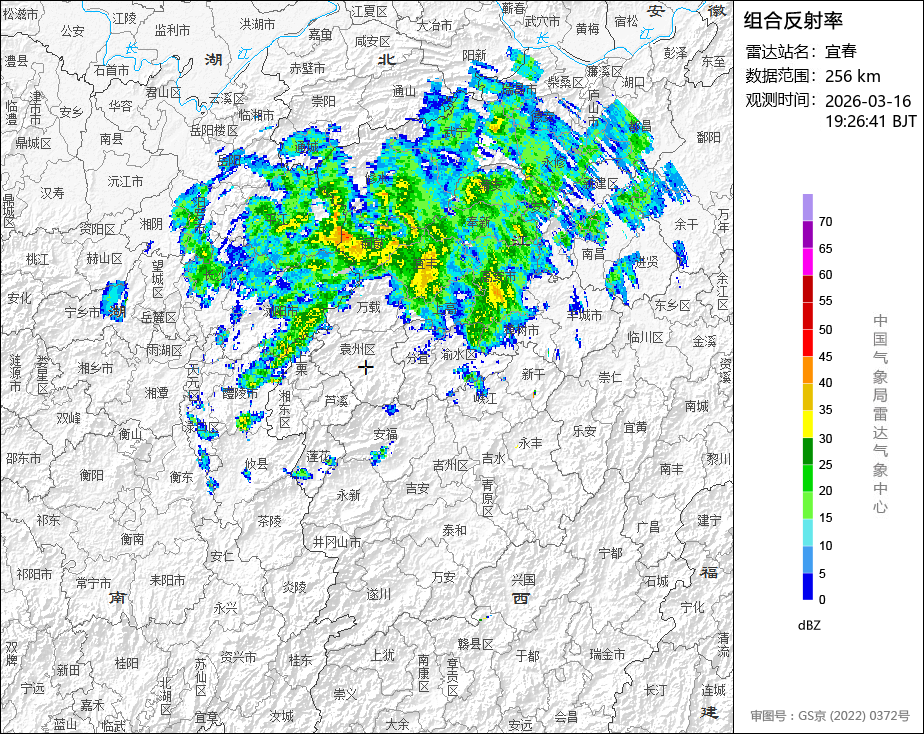This screenshot has height=734, width=924.
Task: Click the 资兴市 map label
Action: (238, 657)
